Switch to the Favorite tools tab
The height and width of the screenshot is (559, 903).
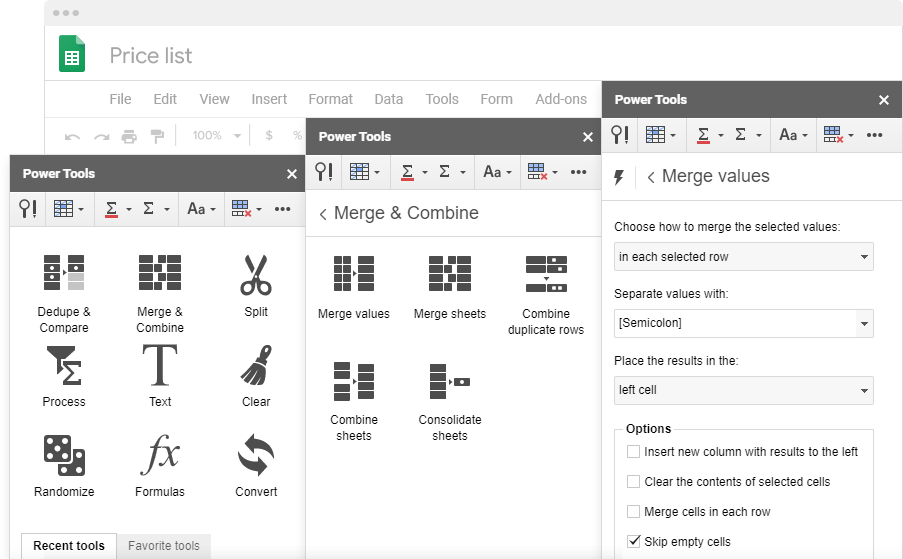pos(164,546)
